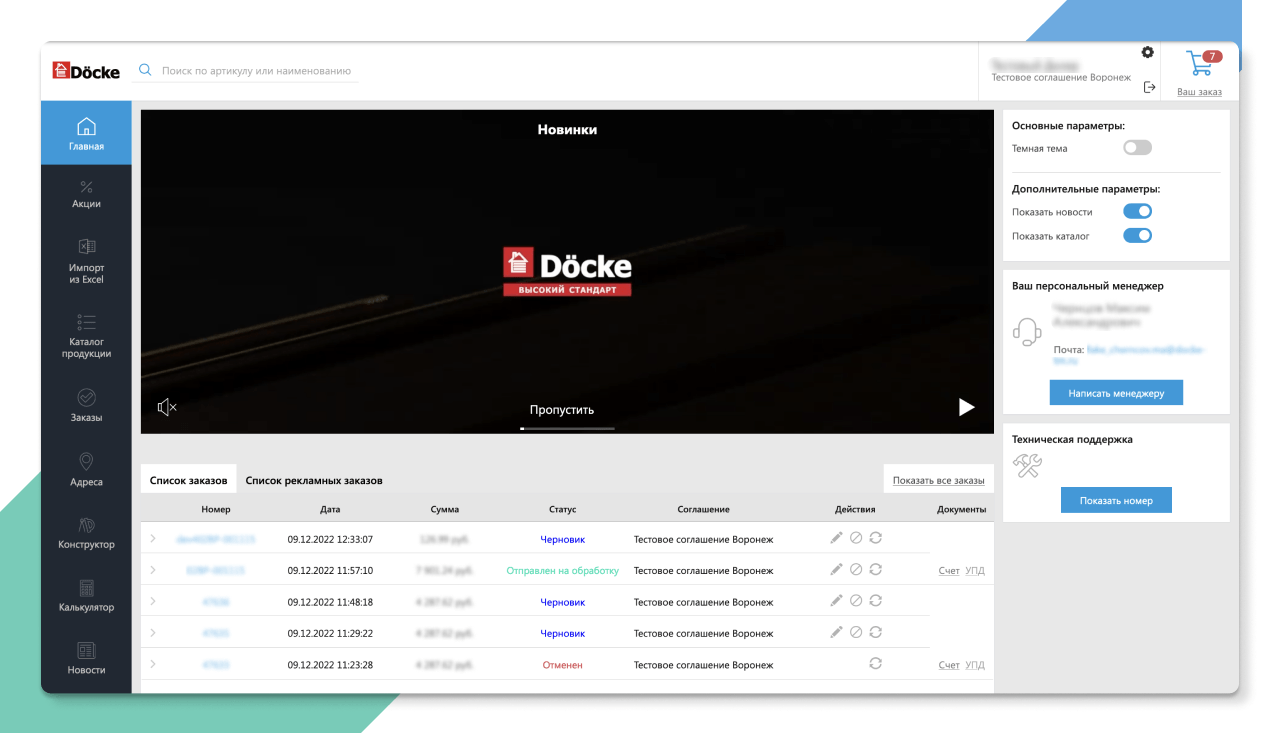Click the Соглашение column header
Image resolution: width=1280 pixels, height=733 pixels.
coord(703,509)
